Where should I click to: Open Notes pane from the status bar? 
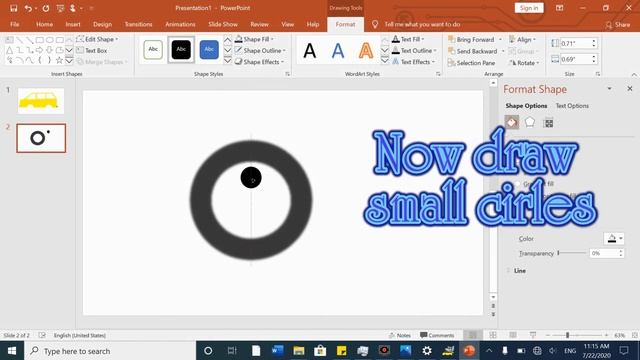tap(400, 335)
